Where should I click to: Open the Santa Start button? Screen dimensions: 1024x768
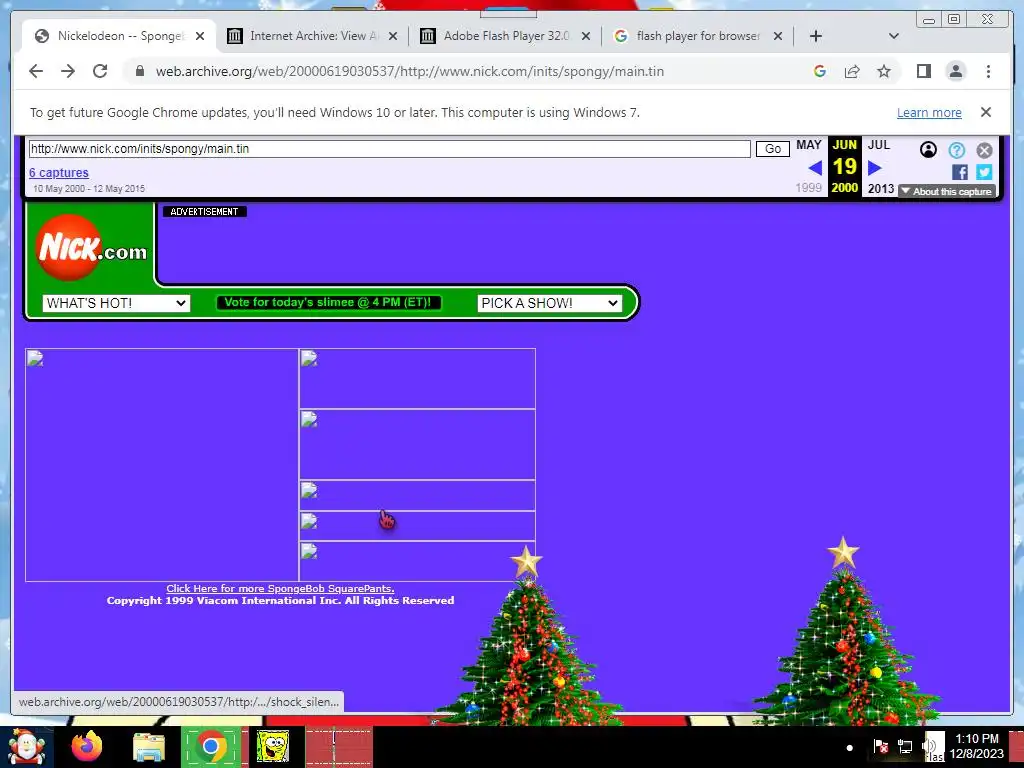(27, 746)
